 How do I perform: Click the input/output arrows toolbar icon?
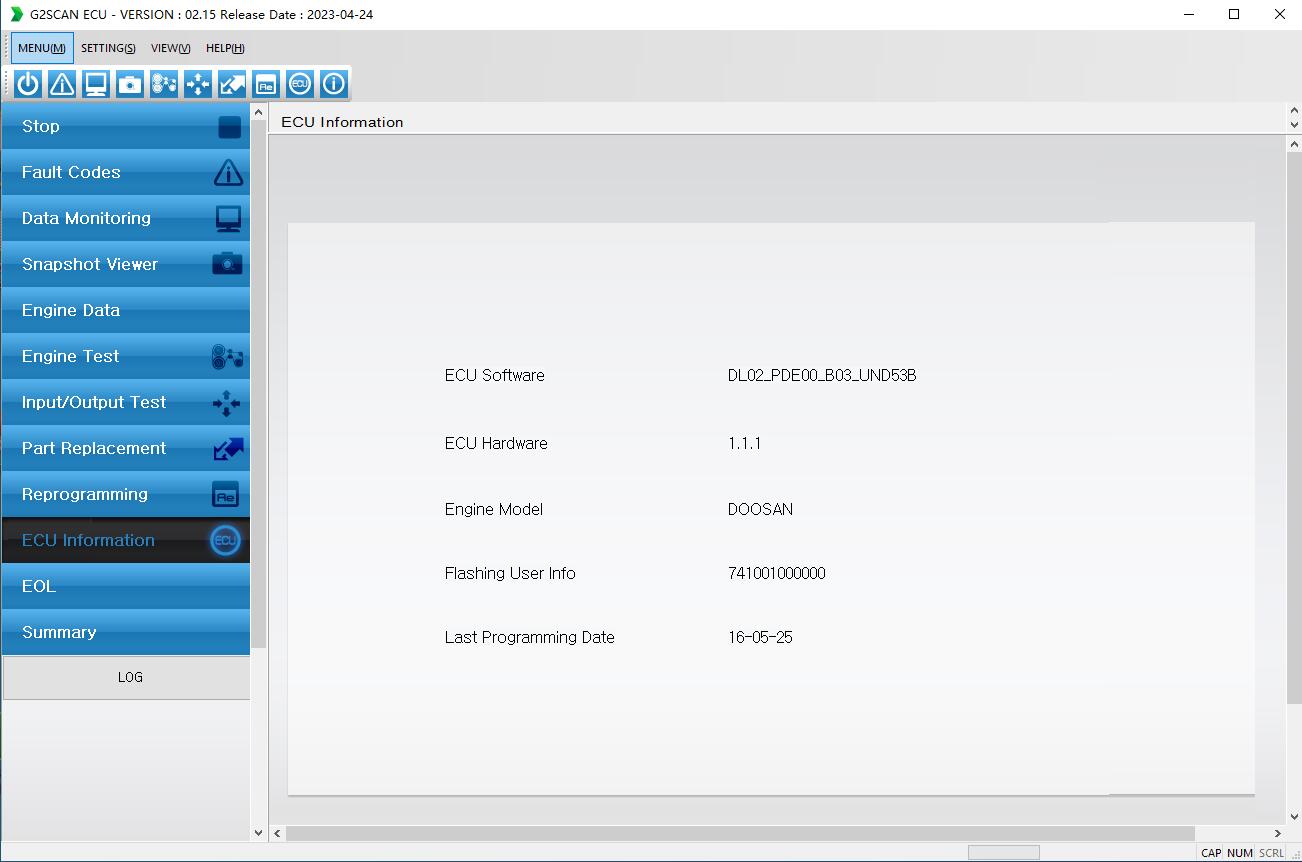(198, 84)
